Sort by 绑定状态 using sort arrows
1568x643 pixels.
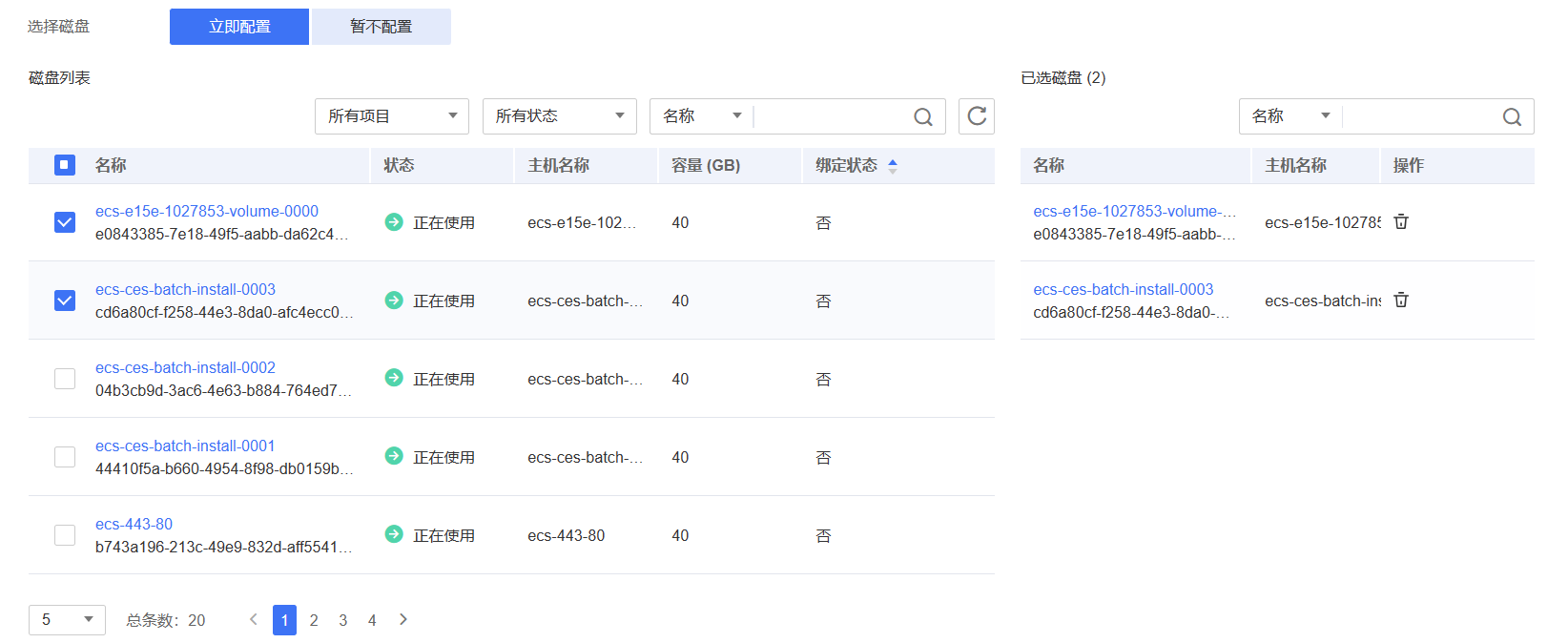892,166
